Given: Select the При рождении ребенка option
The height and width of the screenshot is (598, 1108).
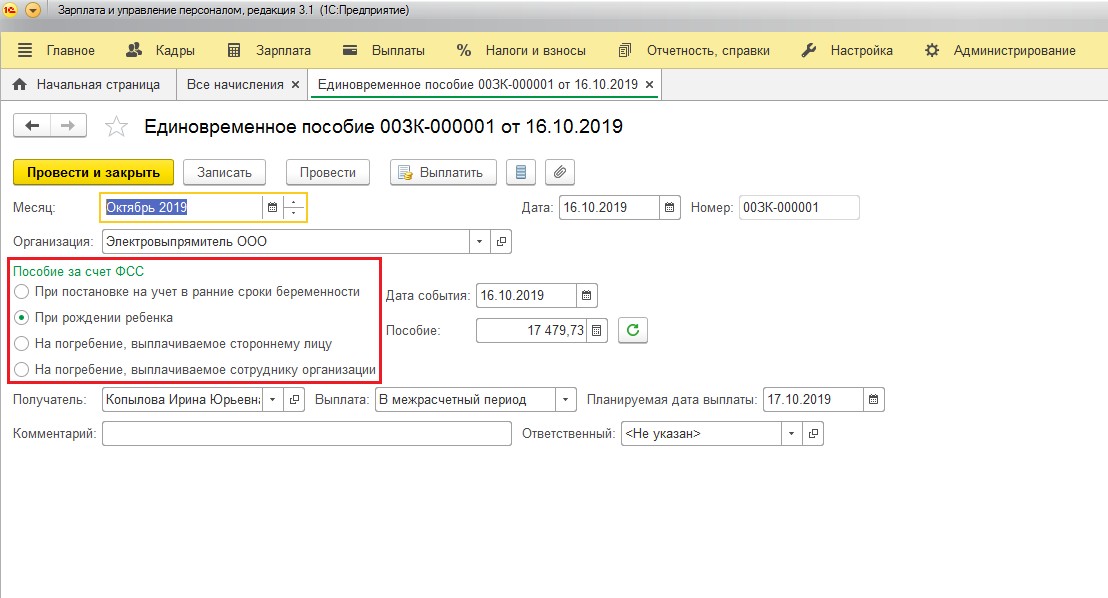Looking at the screenshot, I should [94, 318].
